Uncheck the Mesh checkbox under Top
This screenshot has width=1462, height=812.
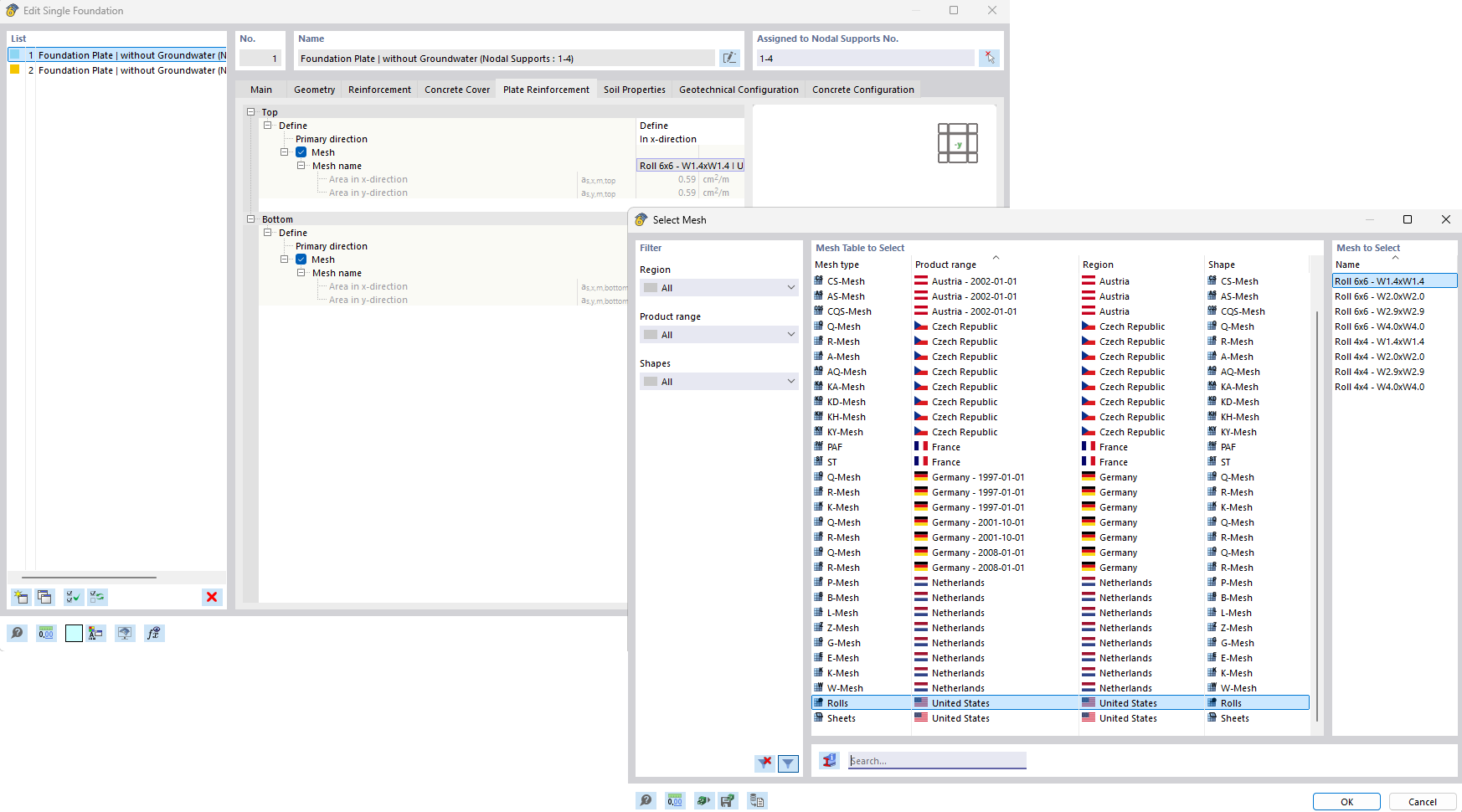click(301, 152)
